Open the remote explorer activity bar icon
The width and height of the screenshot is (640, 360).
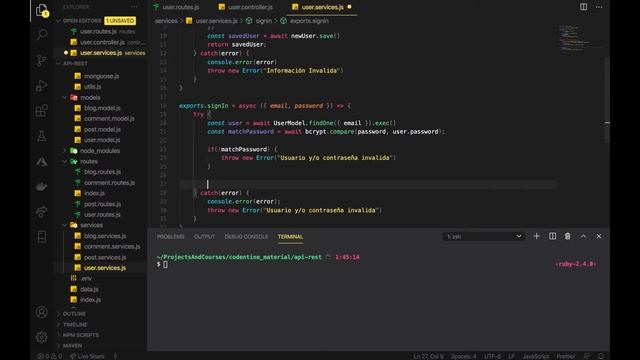click(x=42, y=212)
